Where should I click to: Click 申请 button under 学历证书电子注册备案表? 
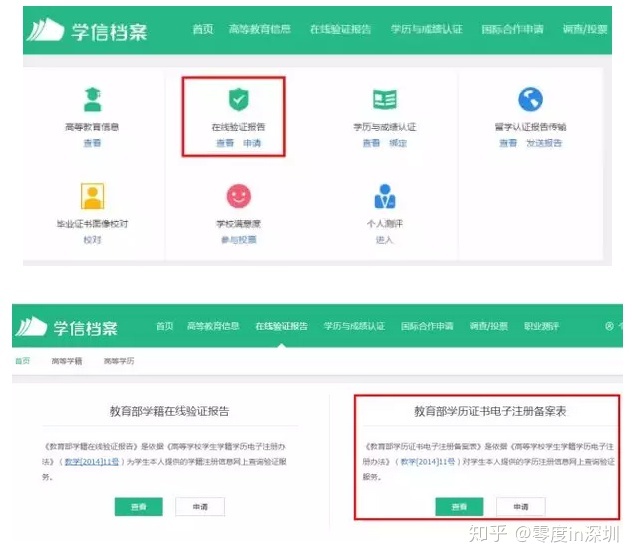(x=521, y=506)
